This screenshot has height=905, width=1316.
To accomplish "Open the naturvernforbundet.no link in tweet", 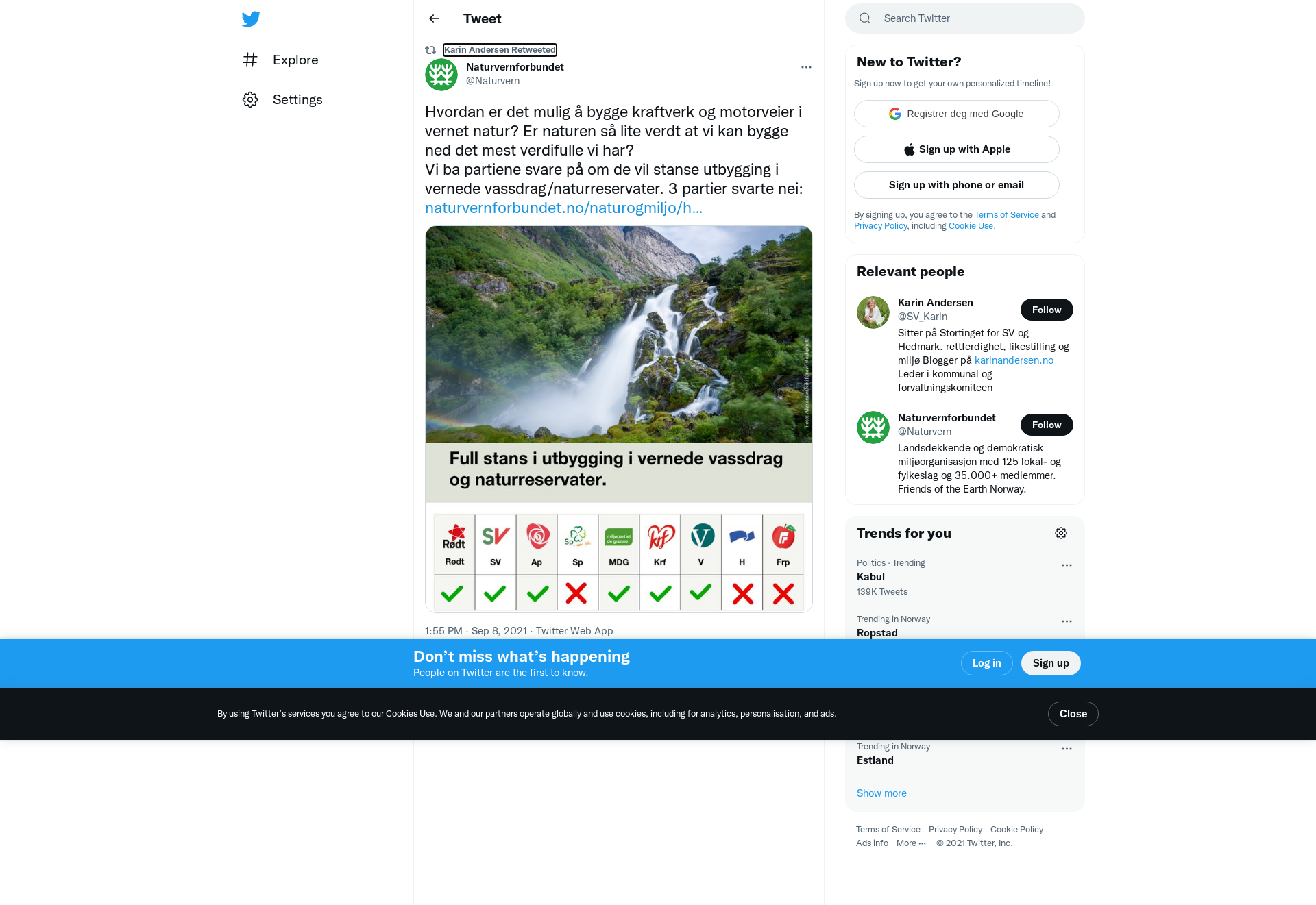I will click(x=563, y=208).
